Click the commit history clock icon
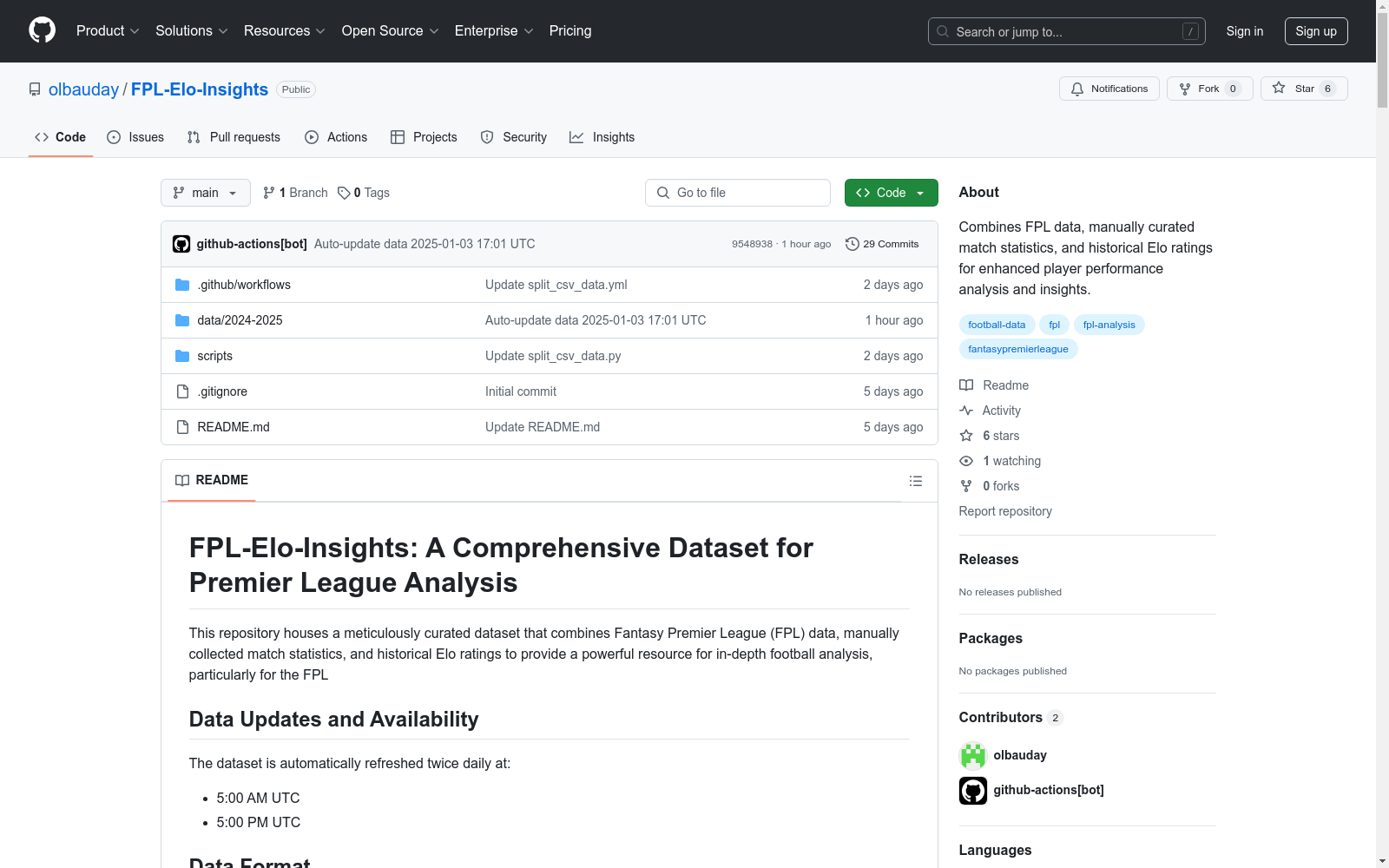1389x868 pixels. click(x=852, y=244)
